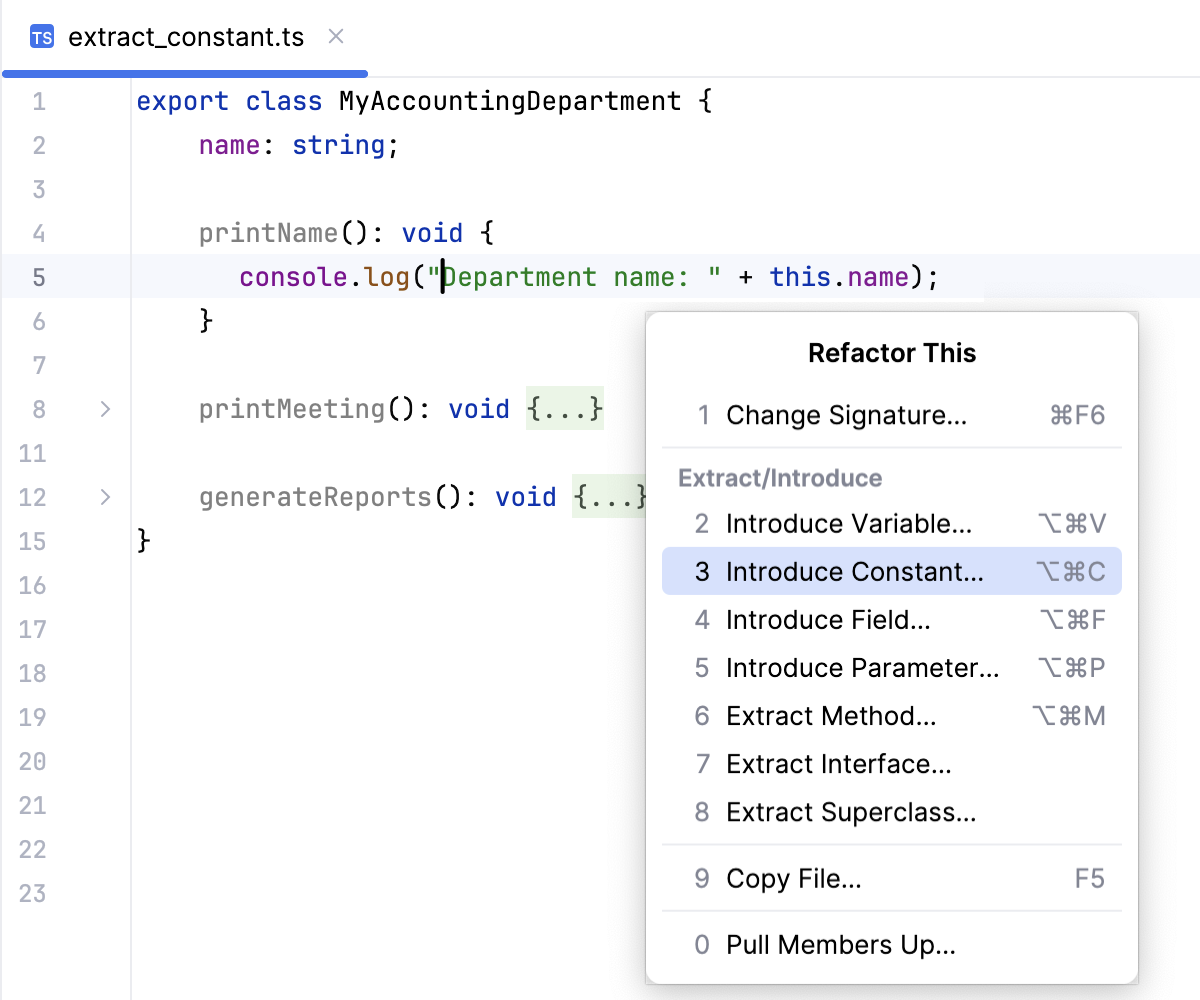Image resolution: width=1200 pixels, height=1000 pixels.
Task: Click the fold arrow beside line 8
Action: click(x=104, y=409)
